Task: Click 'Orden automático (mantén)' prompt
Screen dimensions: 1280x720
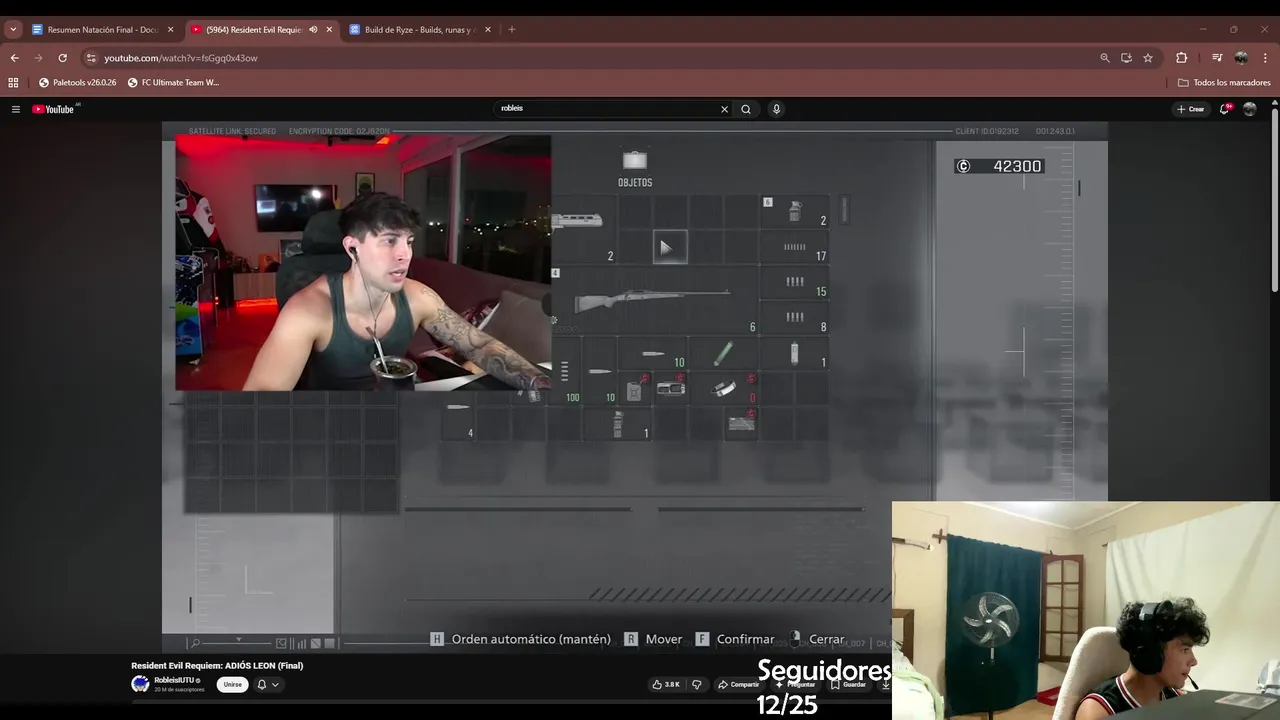Action: [521, 639]
